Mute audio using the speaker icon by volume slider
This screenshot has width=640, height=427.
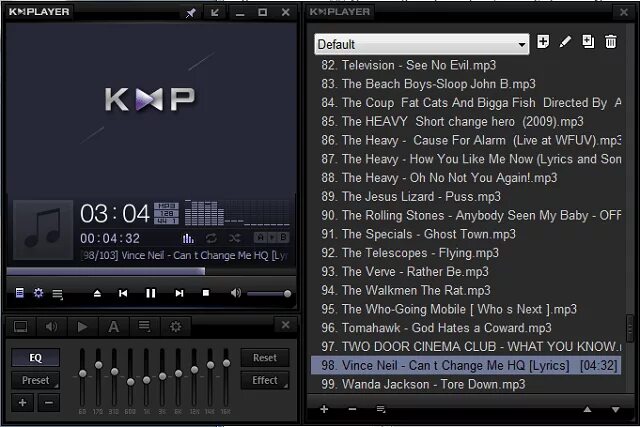pos(236,293)
